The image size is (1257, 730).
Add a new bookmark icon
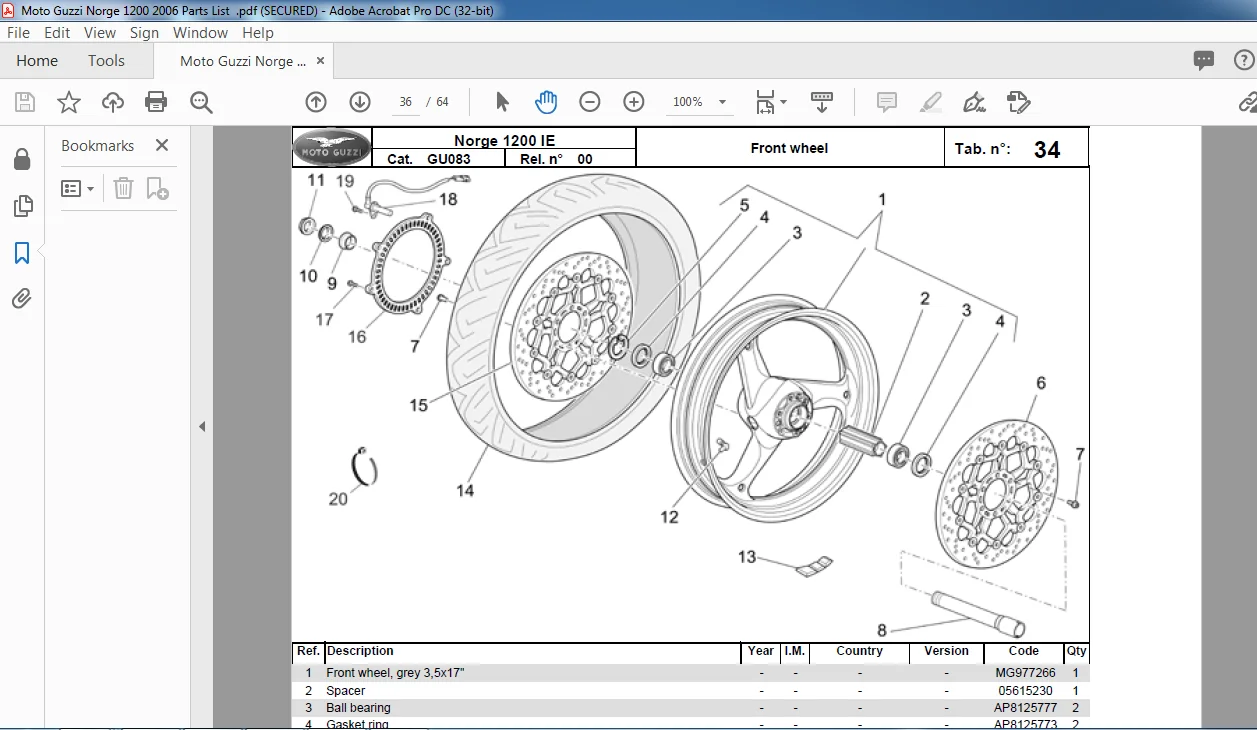(x=158, y=188)
